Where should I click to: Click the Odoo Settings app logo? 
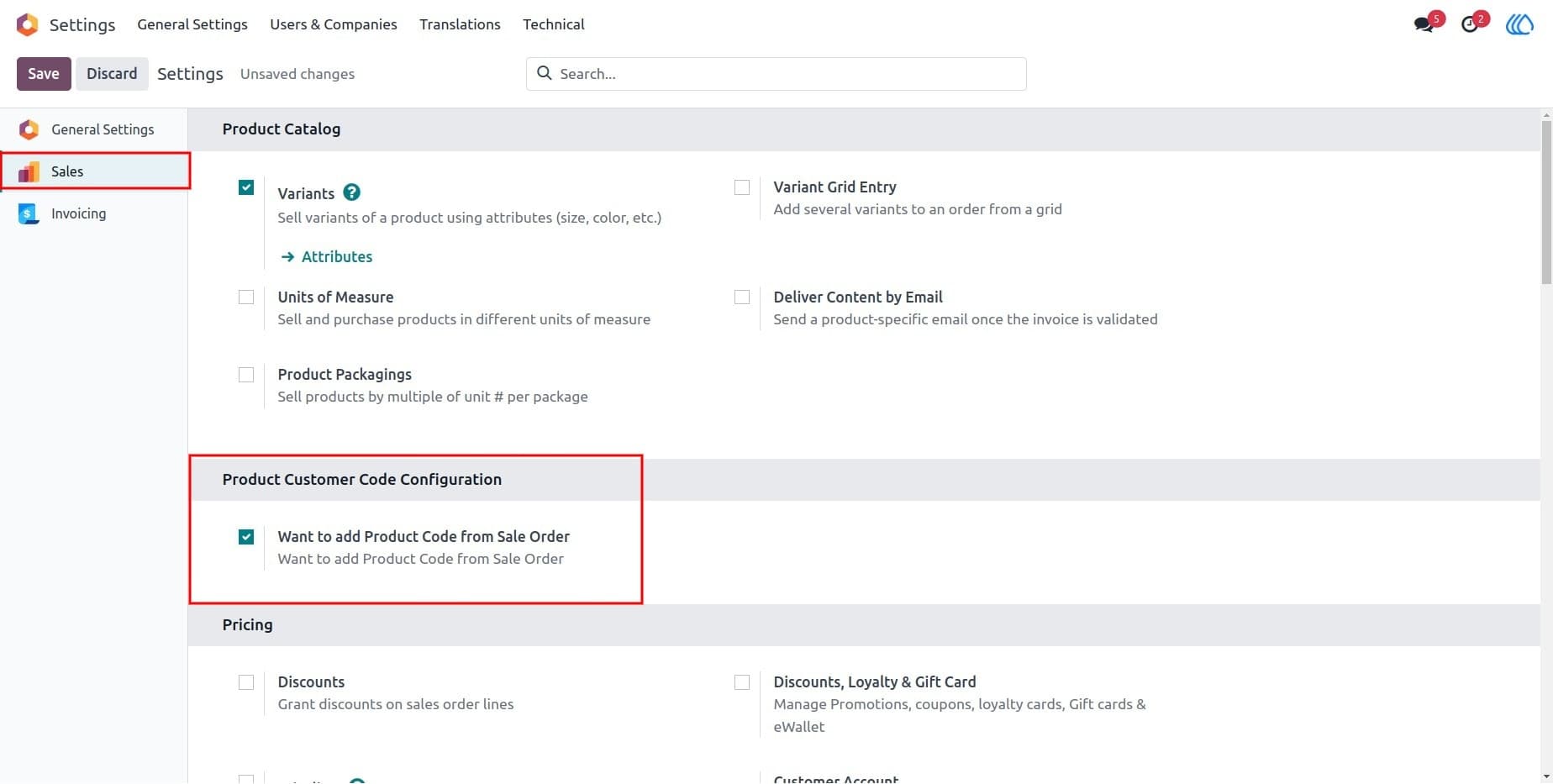coord(27,24)
